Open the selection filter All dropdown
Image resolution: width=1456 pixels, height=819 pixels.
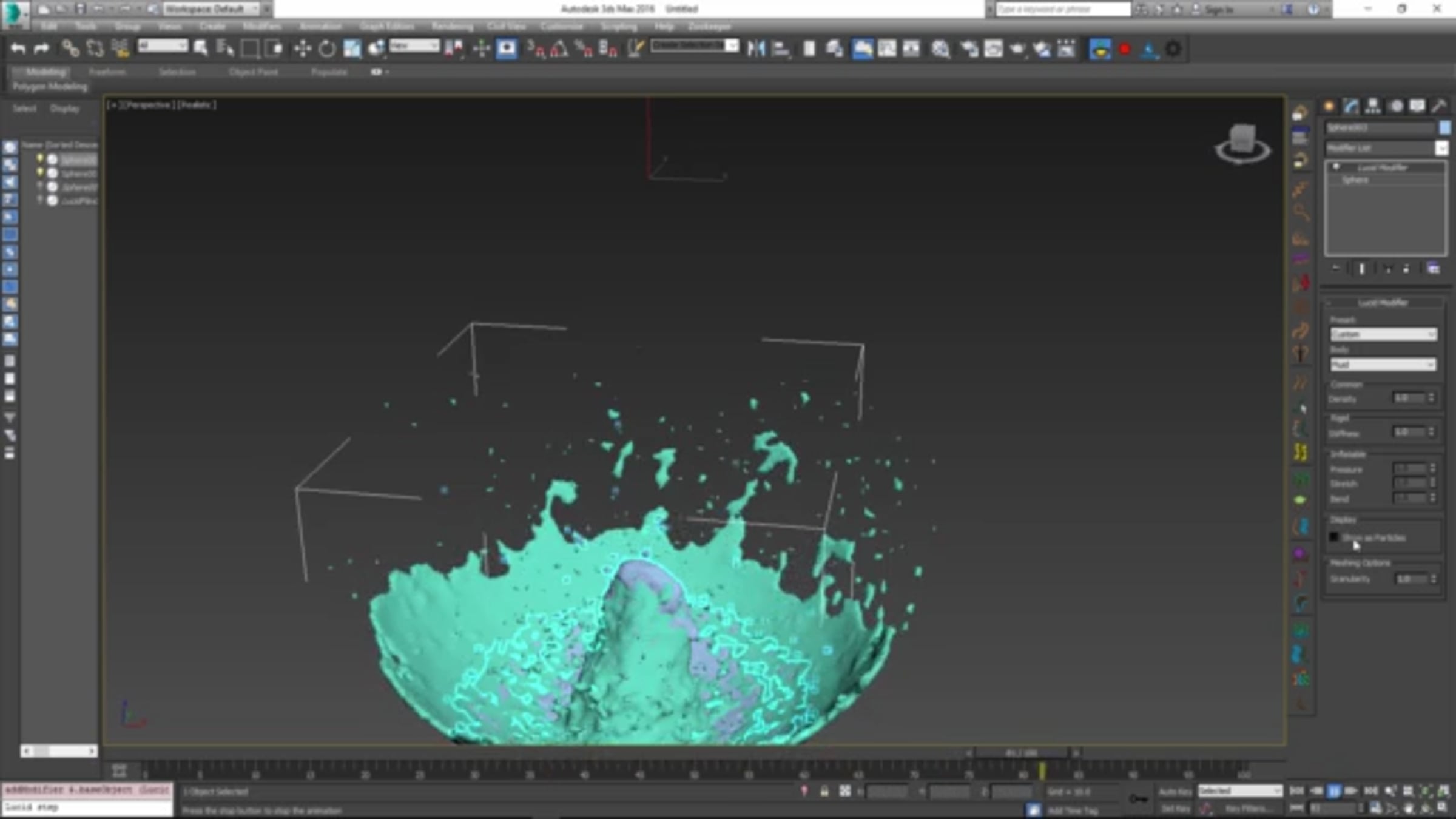pyautogui.click(x=163, y=46)
